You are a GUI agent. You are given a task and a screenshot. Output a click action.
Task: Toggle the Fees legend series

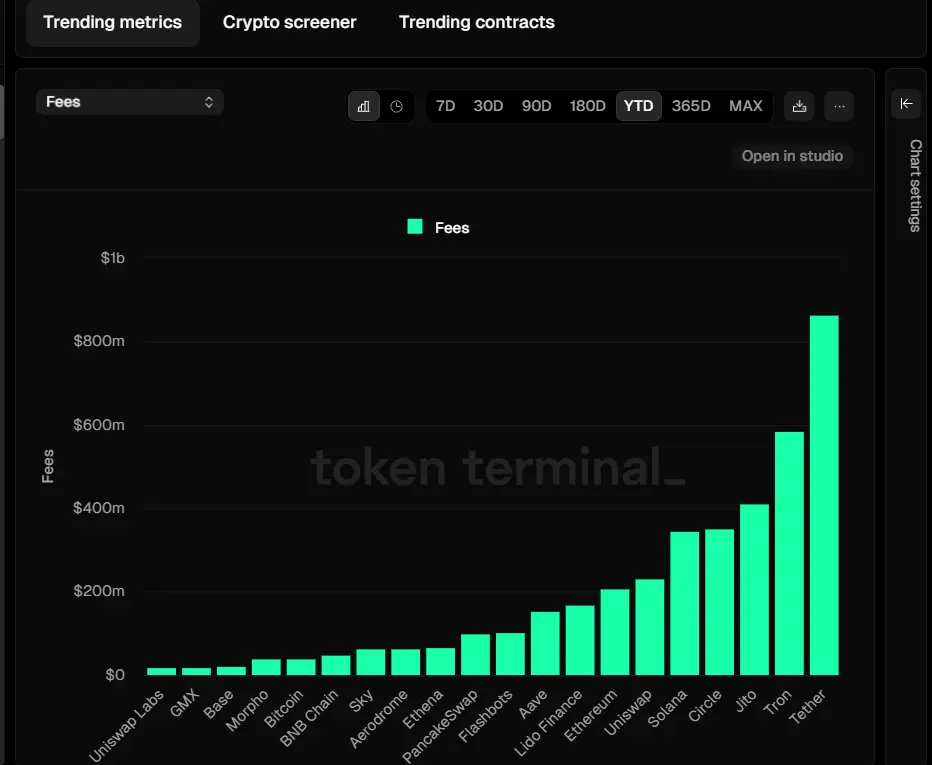pos(438,228)
